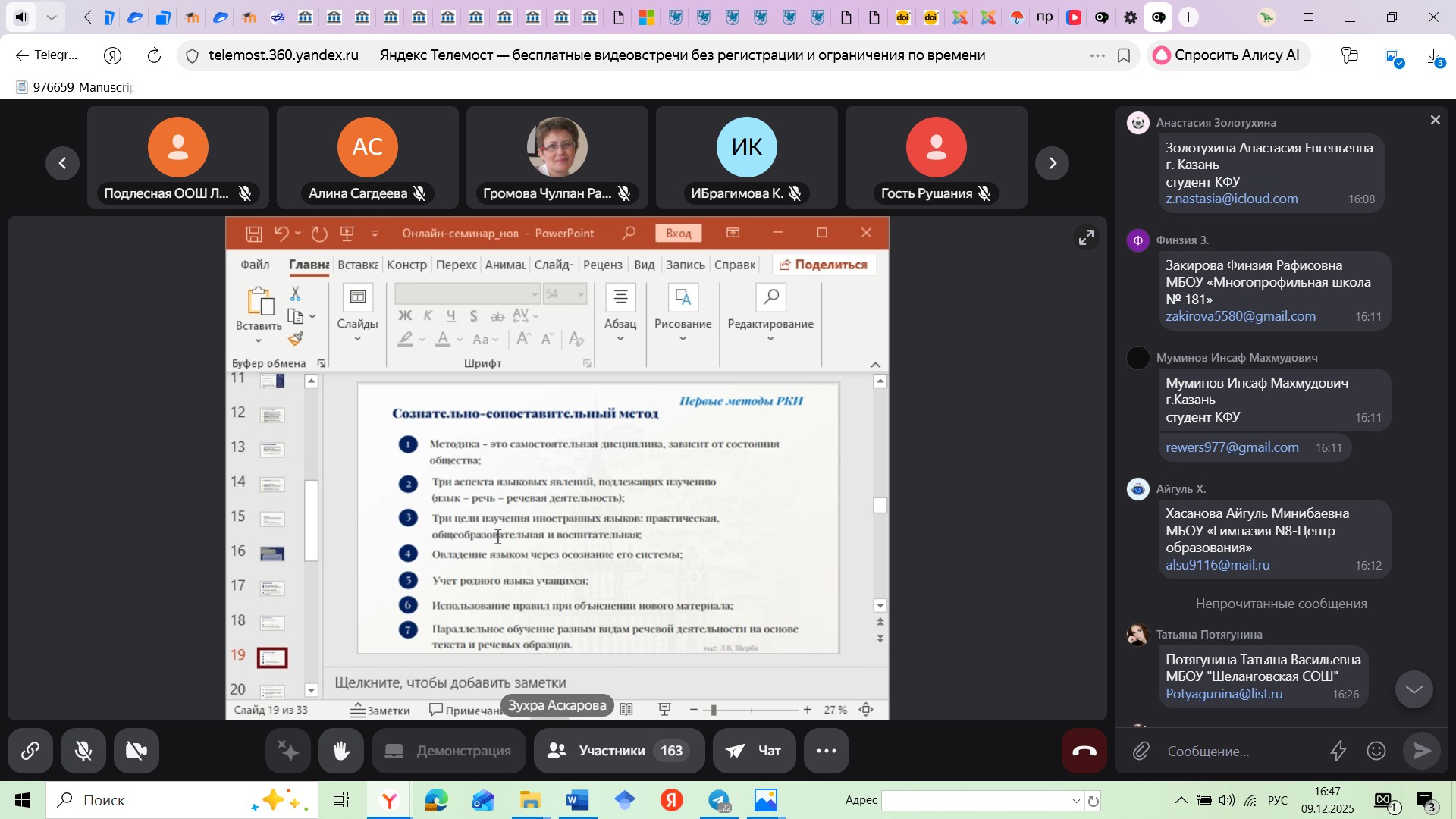The height and width of the screenshot is (819, 1456).
Task: Attach a file with the paperclip icon
Action: point(1141,752)
